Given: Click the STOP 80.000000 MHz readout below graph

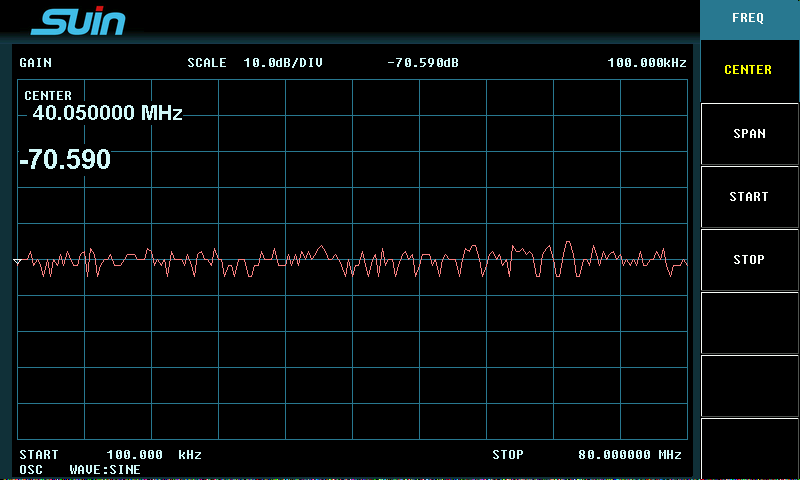Looking at the screenshot, I should coord(587,455).
